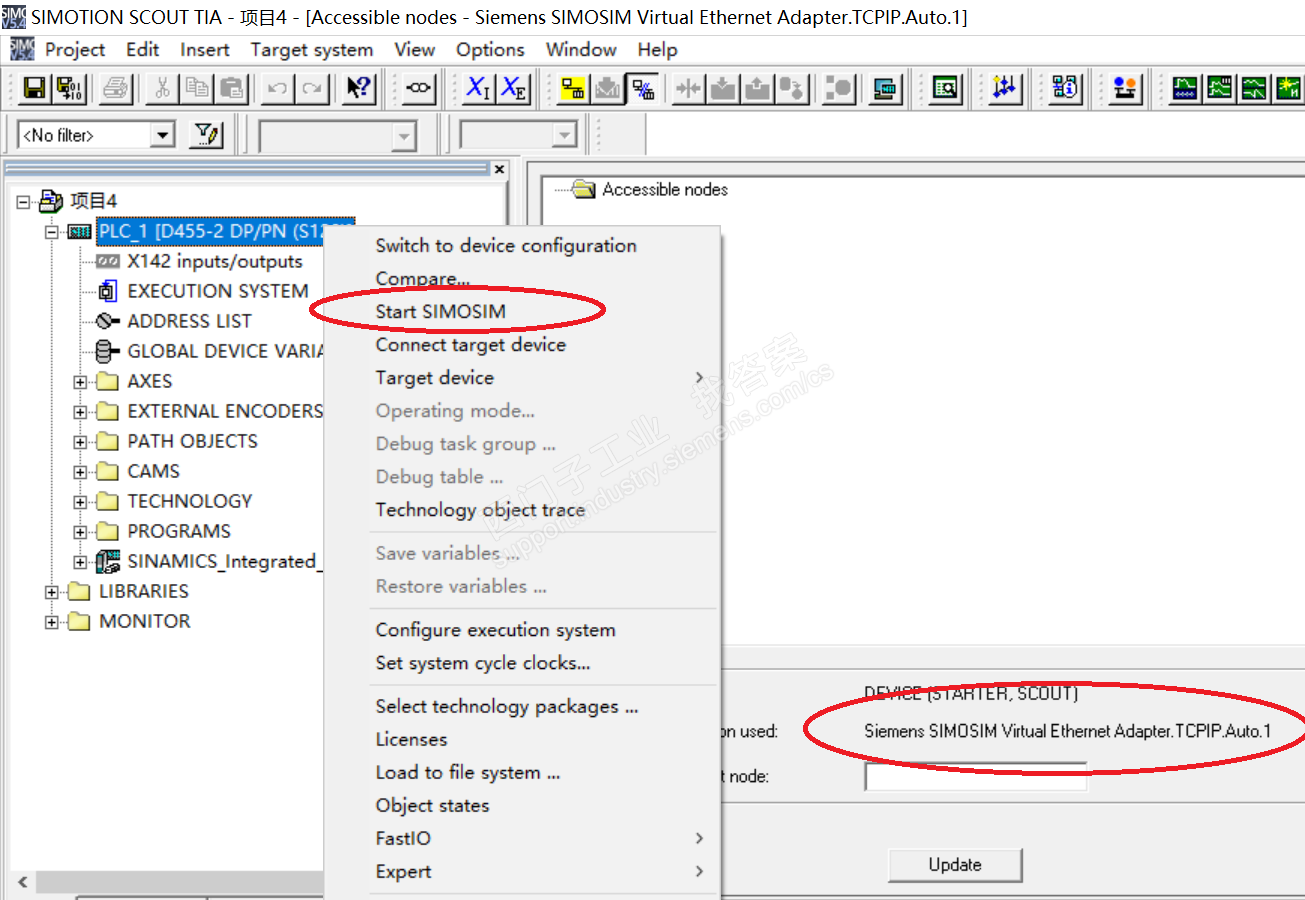Click the green table with magnifier icon
1305x900 pixels.
tap(944, 89)
